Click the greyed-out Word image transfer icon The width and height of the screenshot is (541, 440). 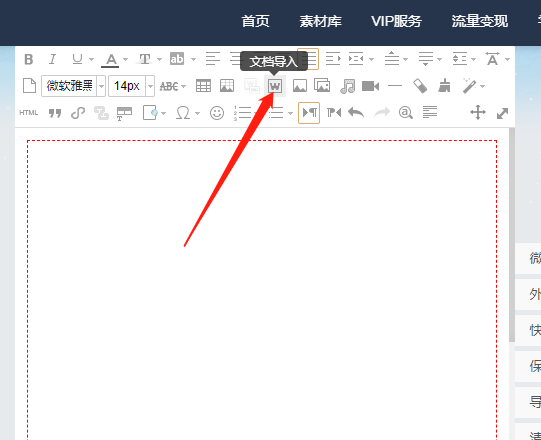[252, 86]
